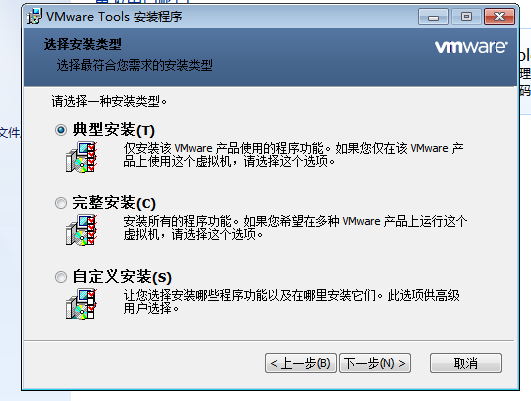Click the custom install description text

(x=291, y=302)
